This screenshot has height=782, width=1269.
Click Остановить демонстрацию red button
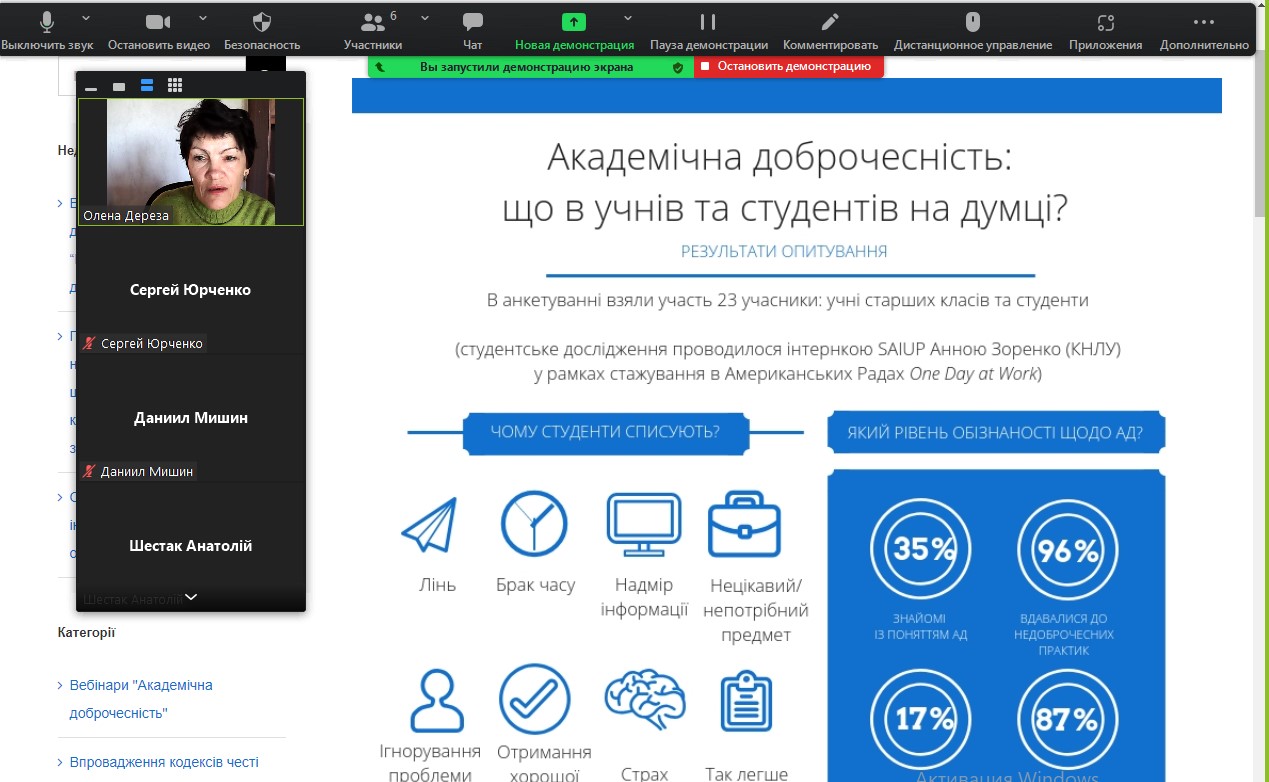click(789, 67)
